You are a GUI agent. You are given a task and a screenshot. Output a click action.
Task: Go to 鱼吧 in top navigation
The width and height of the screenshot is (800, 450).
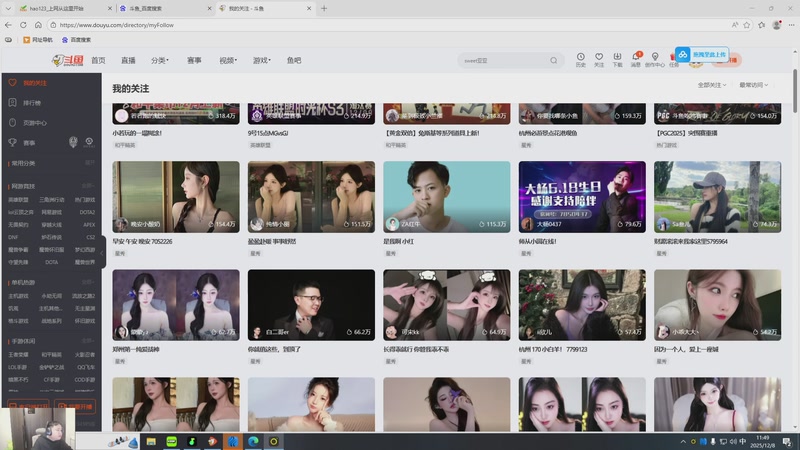click(294, 60)
